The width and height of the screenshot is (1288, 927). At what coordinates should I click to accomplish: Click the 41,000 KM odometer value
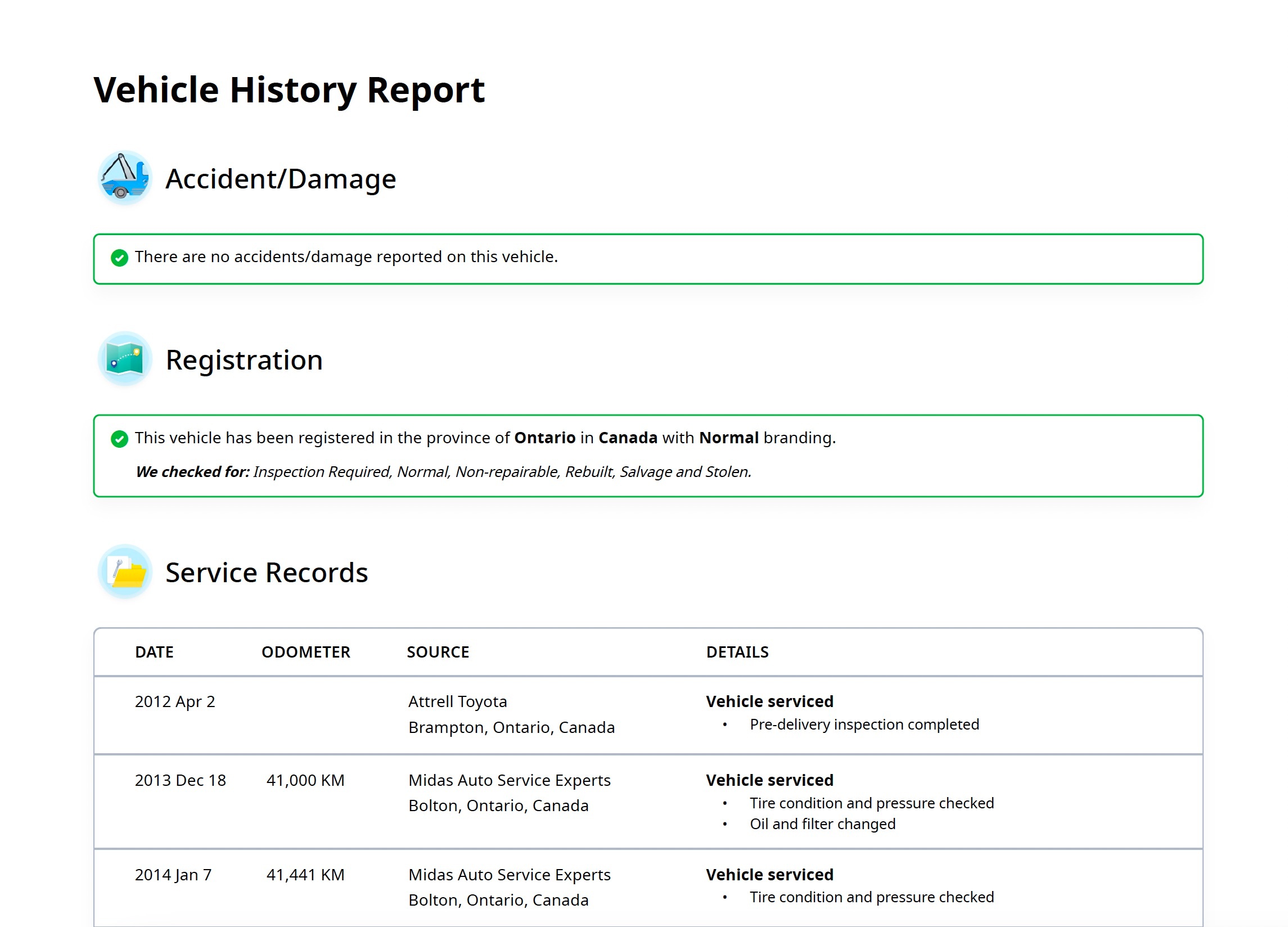point(305,780)
